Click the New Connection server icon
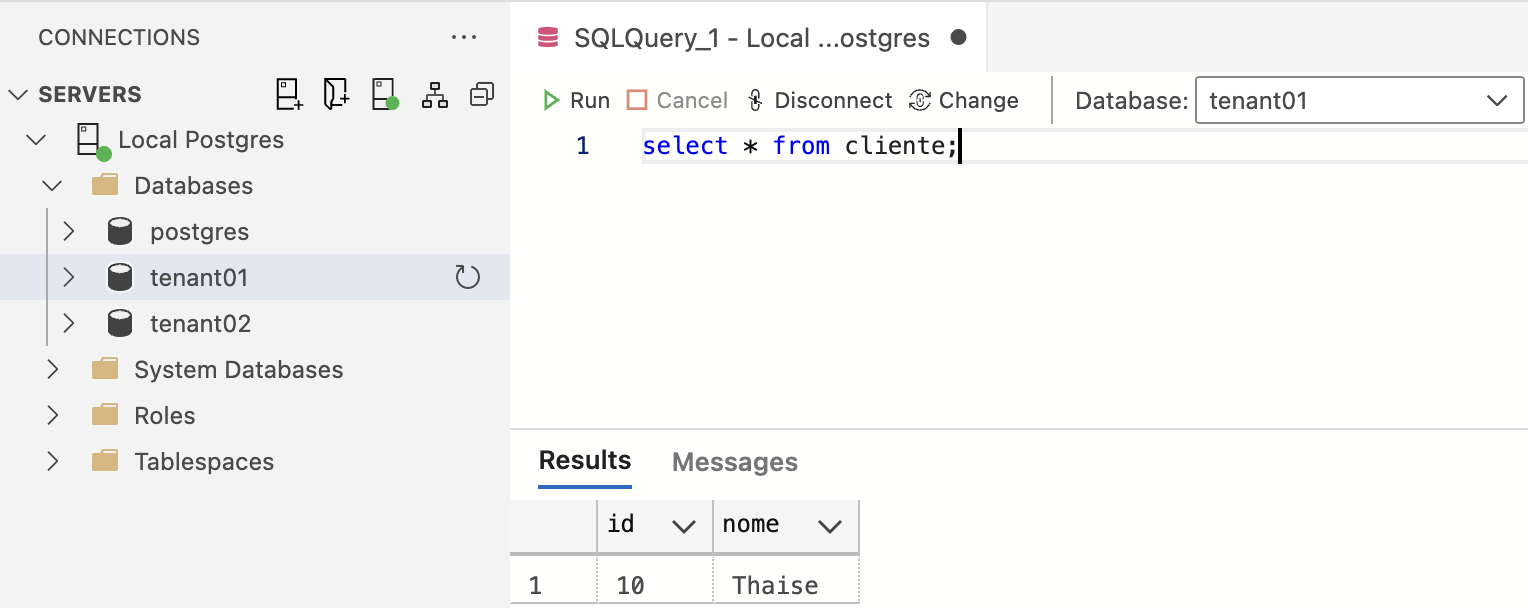 (x=289, y=95)
